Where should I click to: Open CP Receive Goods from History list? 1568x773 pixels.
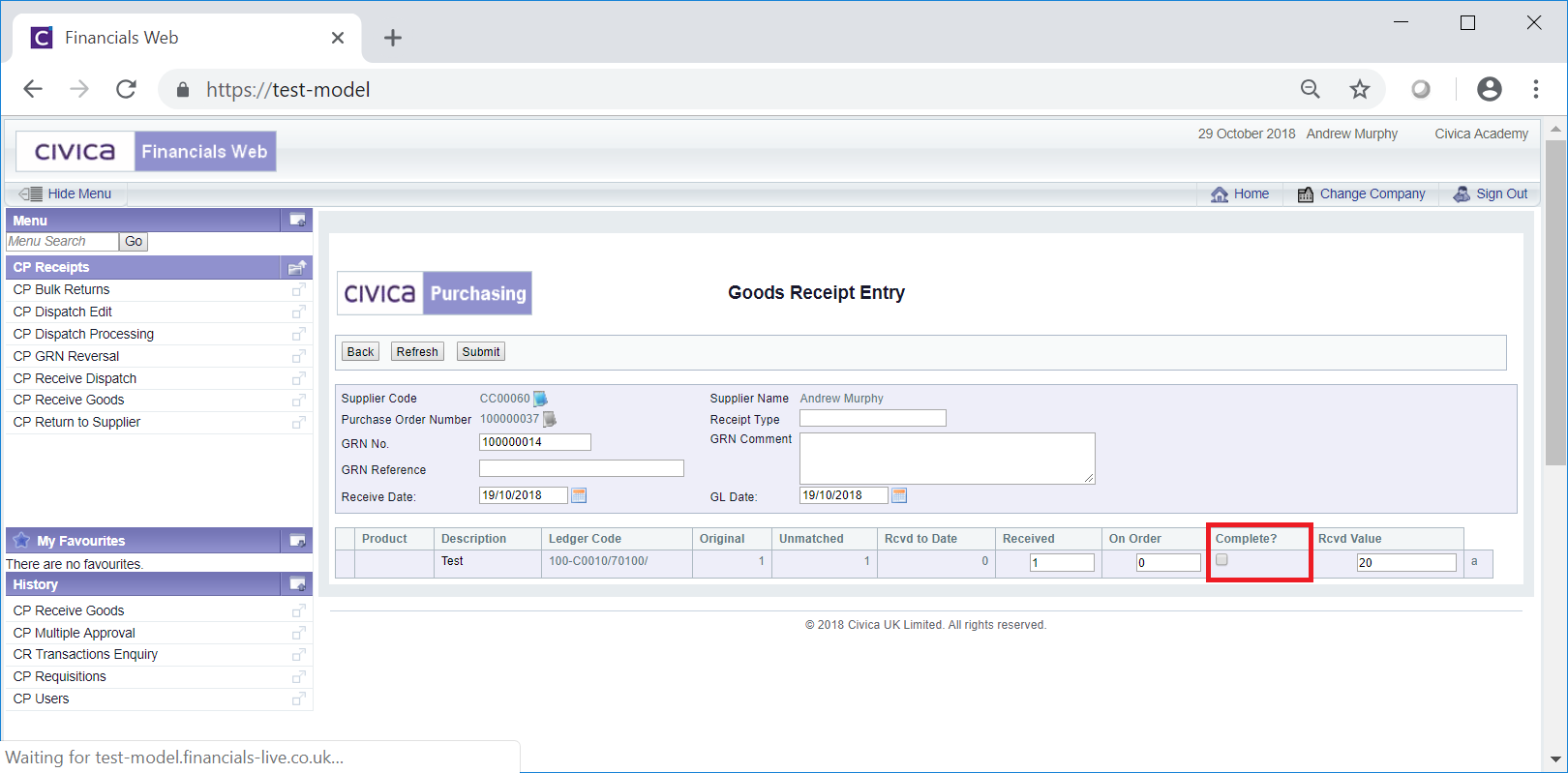click(x=69, y=610)
